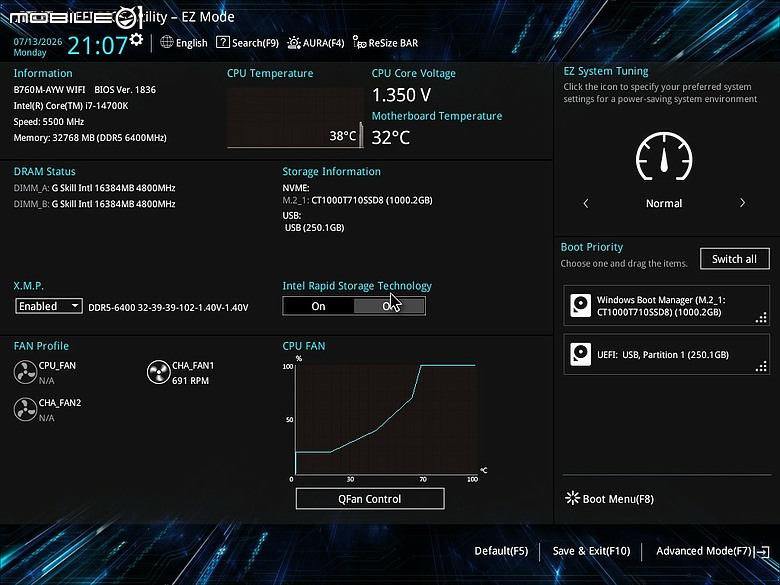
Task: Click the 21:07 clock display
Action: tap(98, 45)
